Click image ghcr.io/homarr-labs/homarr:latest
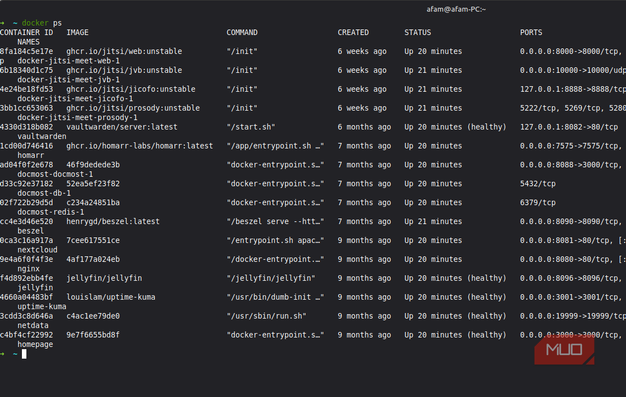 coord(140,146)
